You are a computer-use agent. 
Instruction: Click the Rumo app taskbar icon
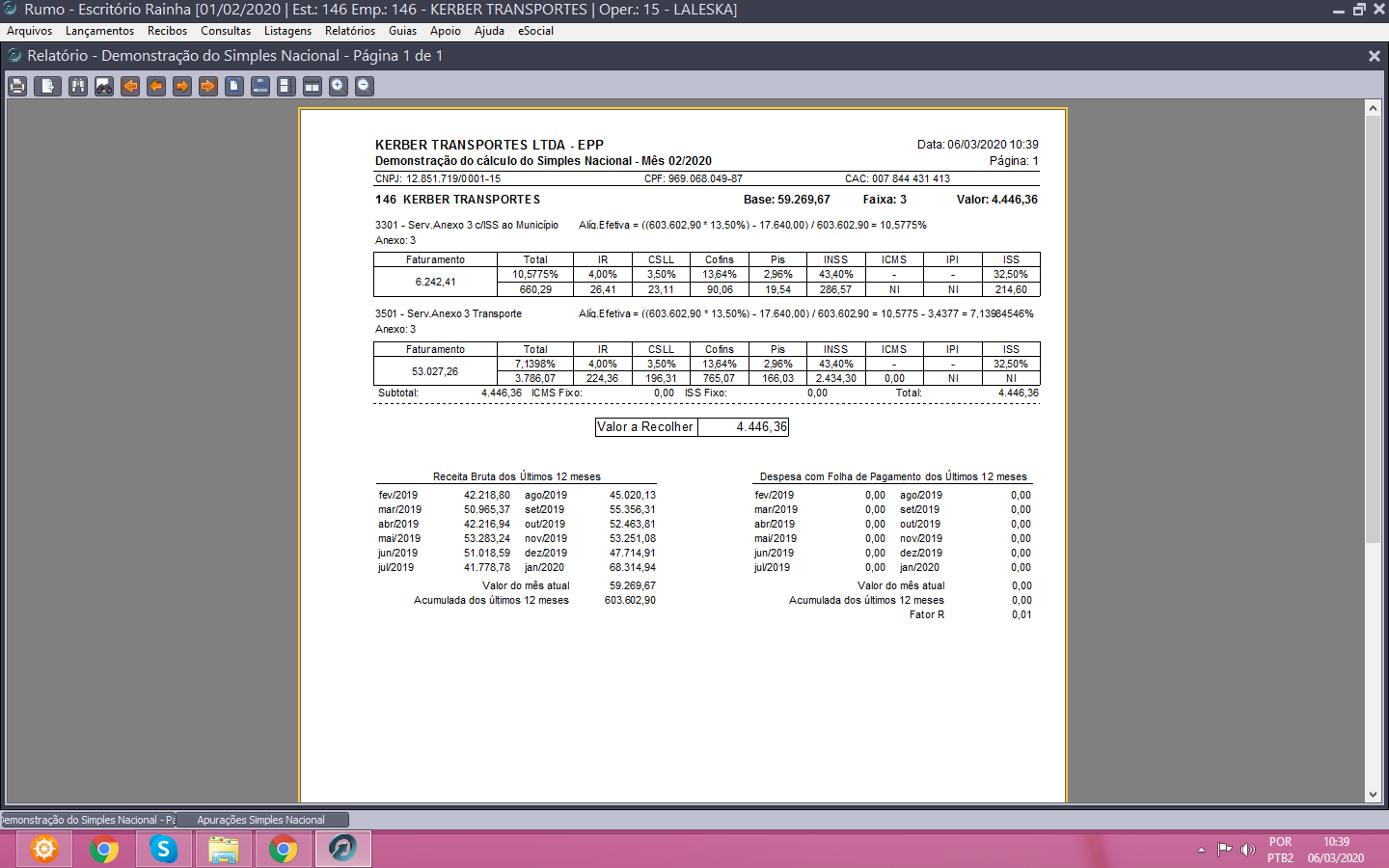click(343, 849)
